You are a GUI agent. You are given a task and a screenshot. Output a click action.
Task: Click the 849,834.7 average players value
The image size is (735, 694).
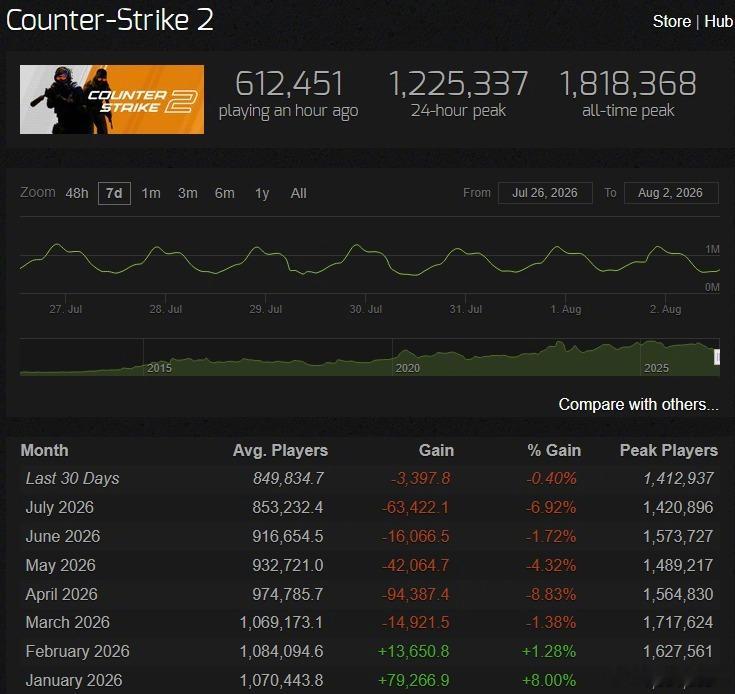coord(288,478)
